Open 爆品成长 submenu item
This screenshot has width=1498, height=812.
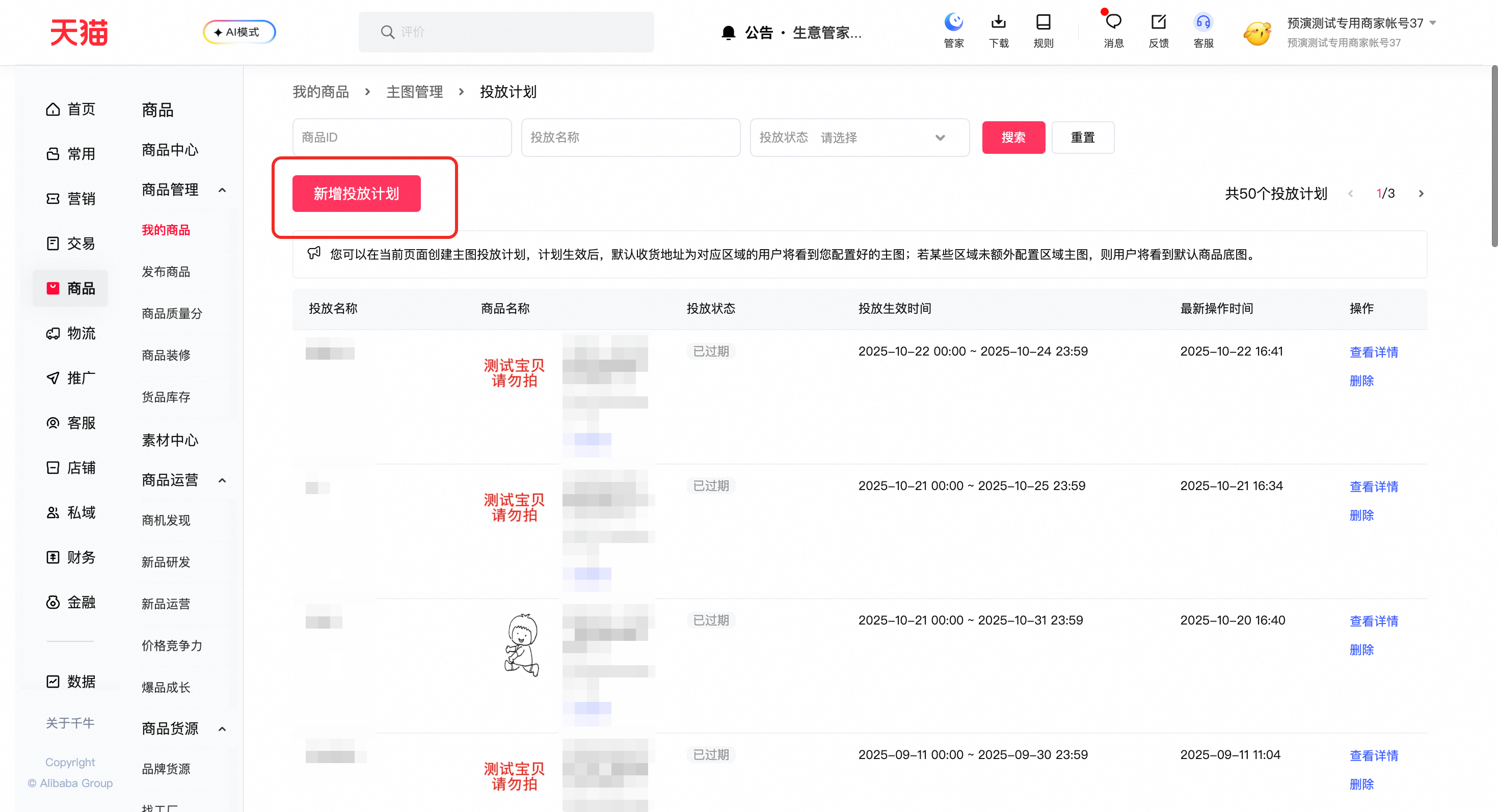click(x=166, y=688)
